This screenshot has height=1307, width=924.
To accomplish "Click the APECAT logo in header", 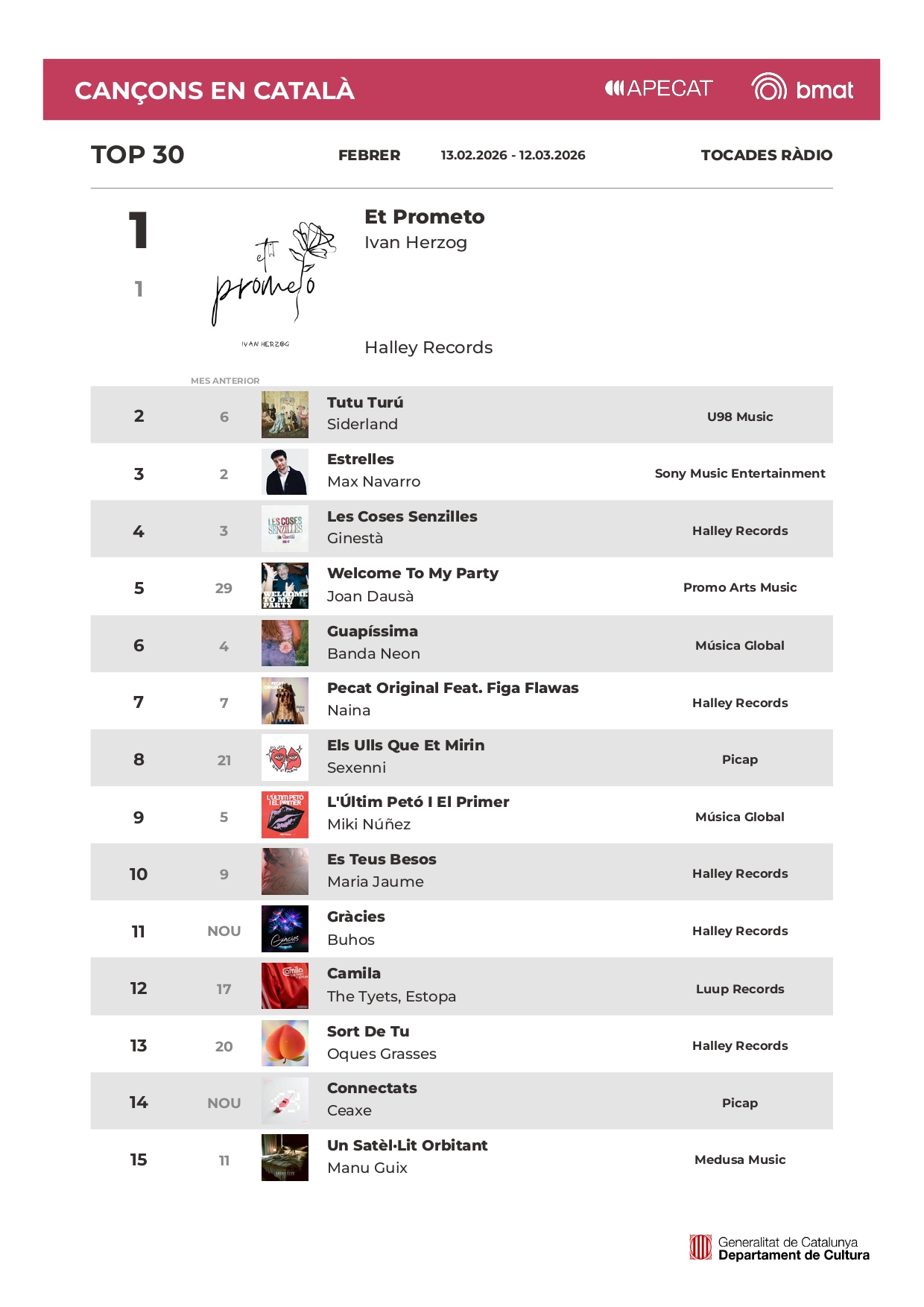I will coord(659,89).
